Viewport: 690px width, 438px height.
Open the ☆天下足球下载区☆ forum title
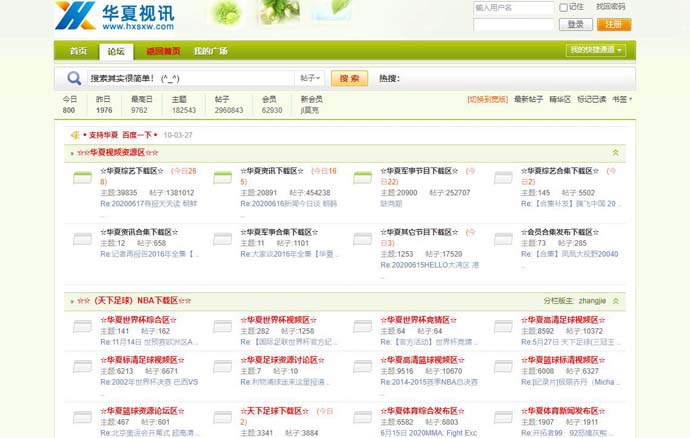275,411
